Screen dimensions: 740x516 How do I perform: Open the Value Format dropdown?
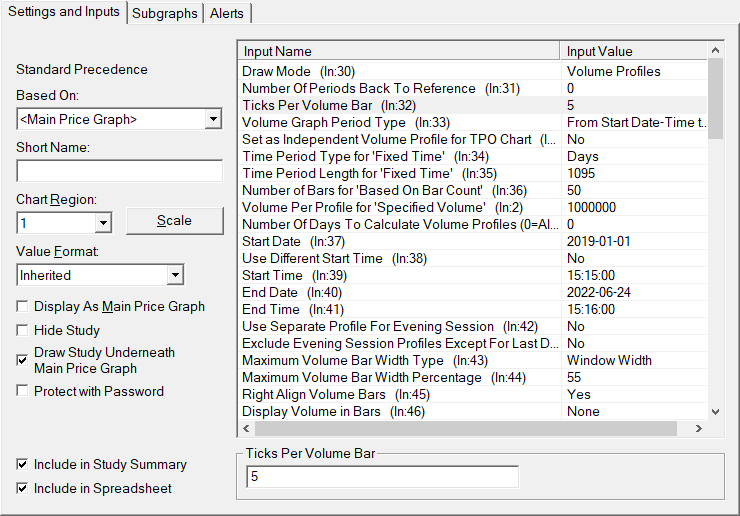click(175, 275)
